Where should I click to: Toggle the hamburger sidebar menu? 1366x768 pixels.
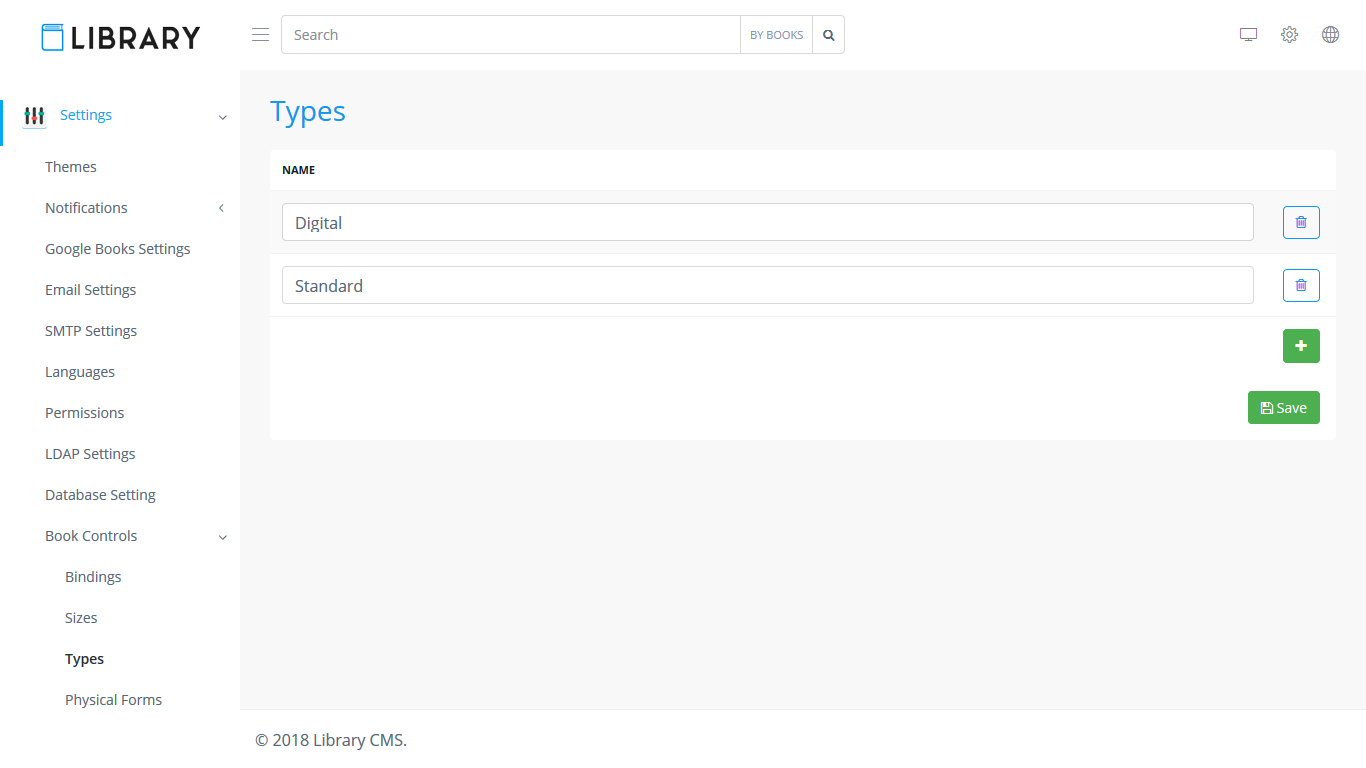pos(260,35)
